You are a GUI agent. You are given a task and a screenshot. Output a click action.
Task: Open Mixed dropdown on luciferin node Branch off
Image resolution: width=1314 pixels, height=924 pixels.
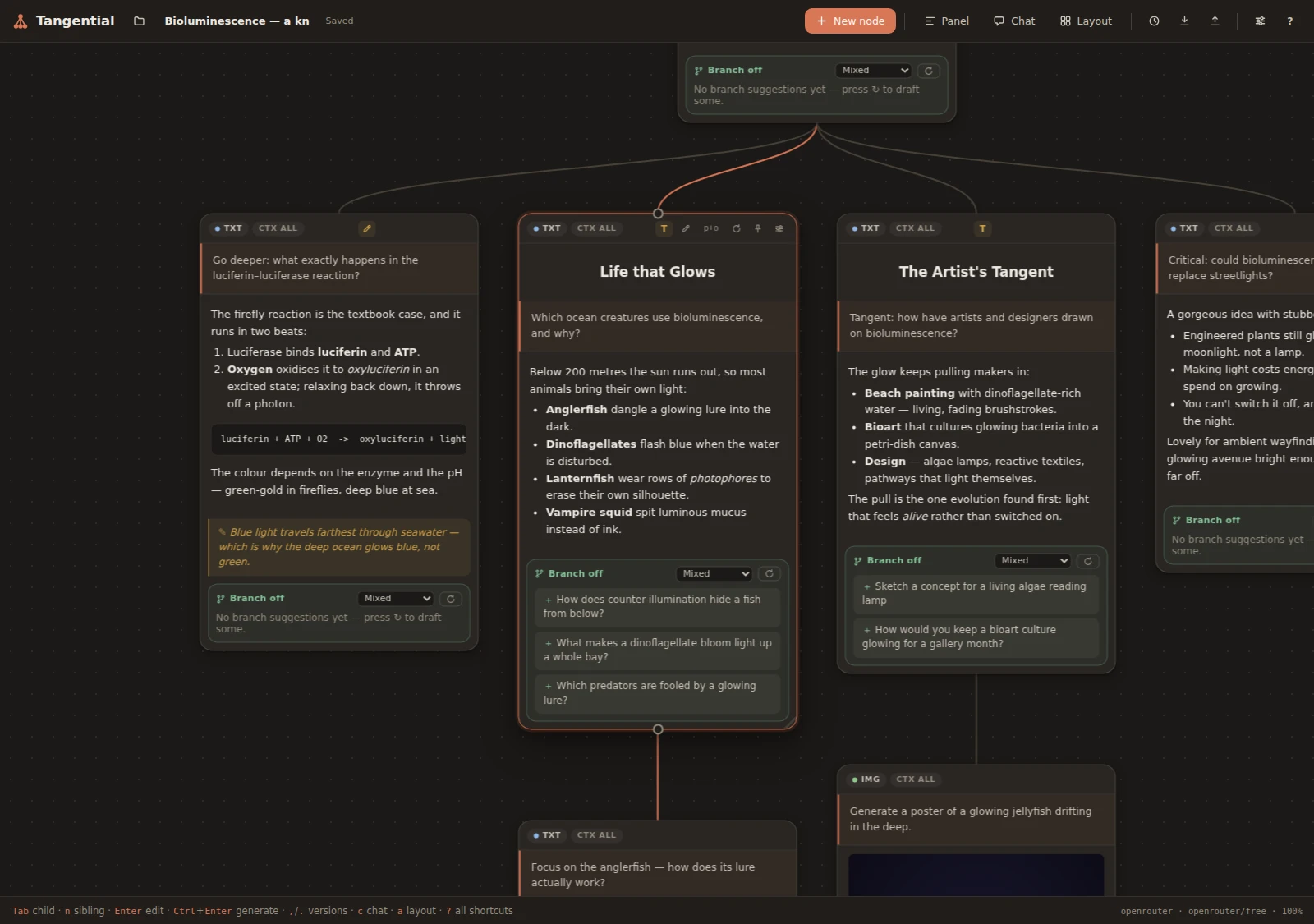(x=395, y=599)
